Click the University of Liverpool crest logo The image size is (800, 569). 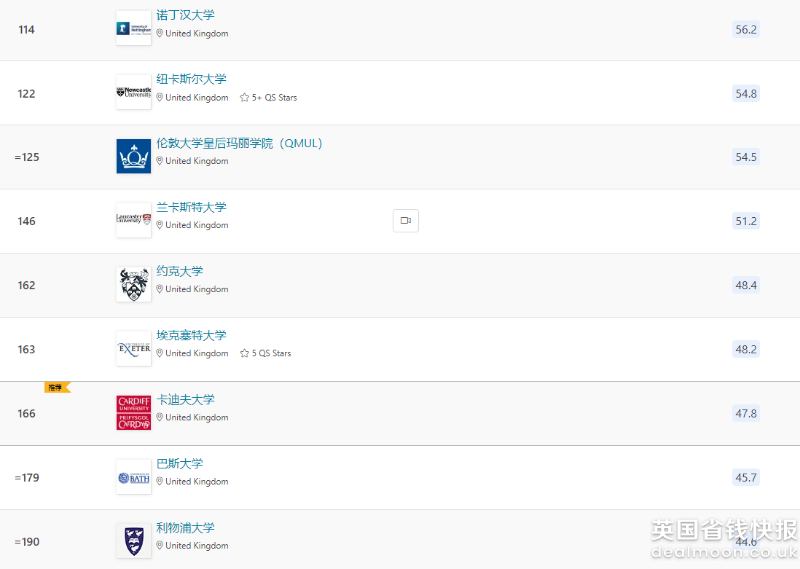tap(134, 541)
